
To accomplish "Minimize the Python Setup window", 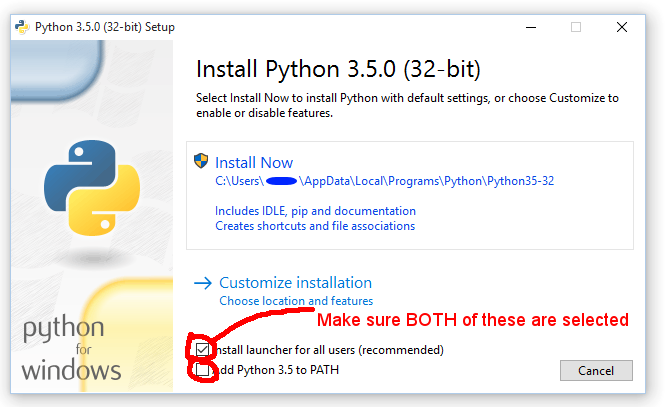I will [x=531, y=27].
